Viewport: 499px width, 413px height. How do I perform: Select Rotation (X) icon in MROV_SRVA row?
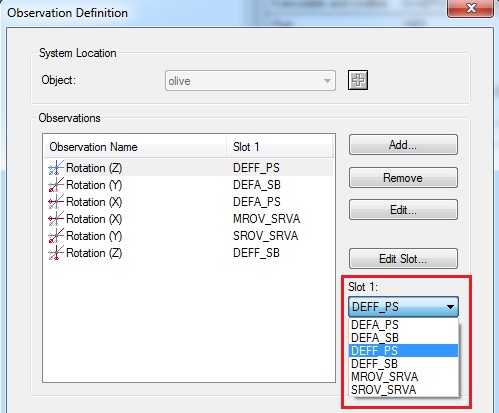click(56, 219)
